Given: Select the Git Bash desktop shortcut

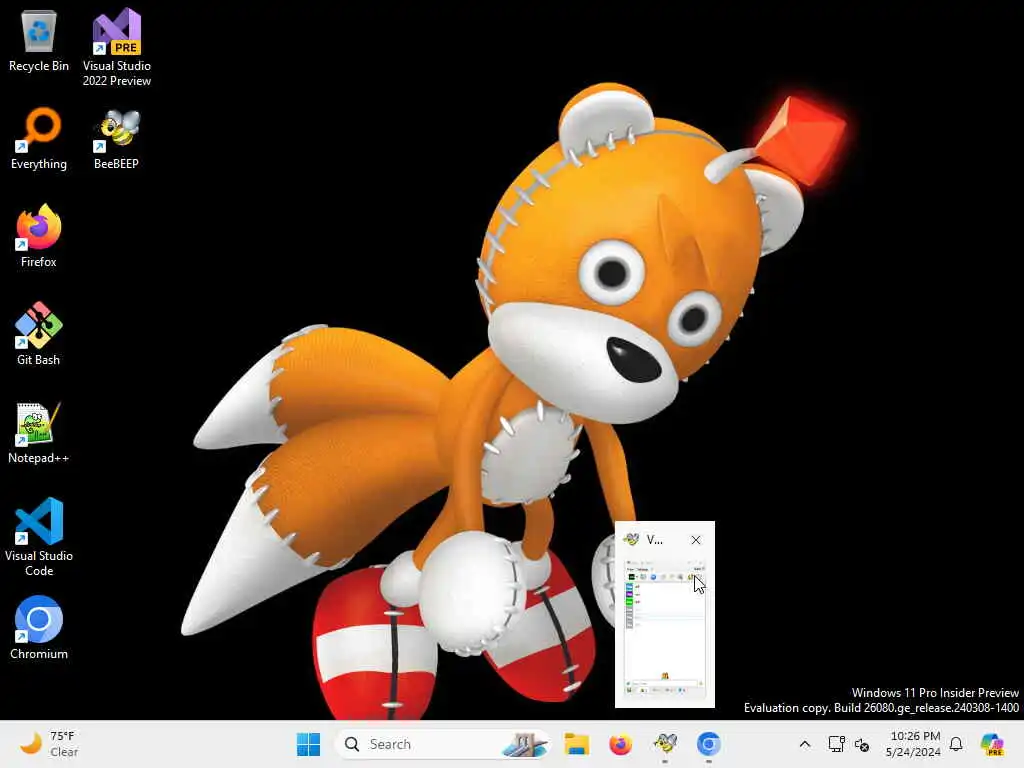Looking at the screenshot, I should pos(39,334).
